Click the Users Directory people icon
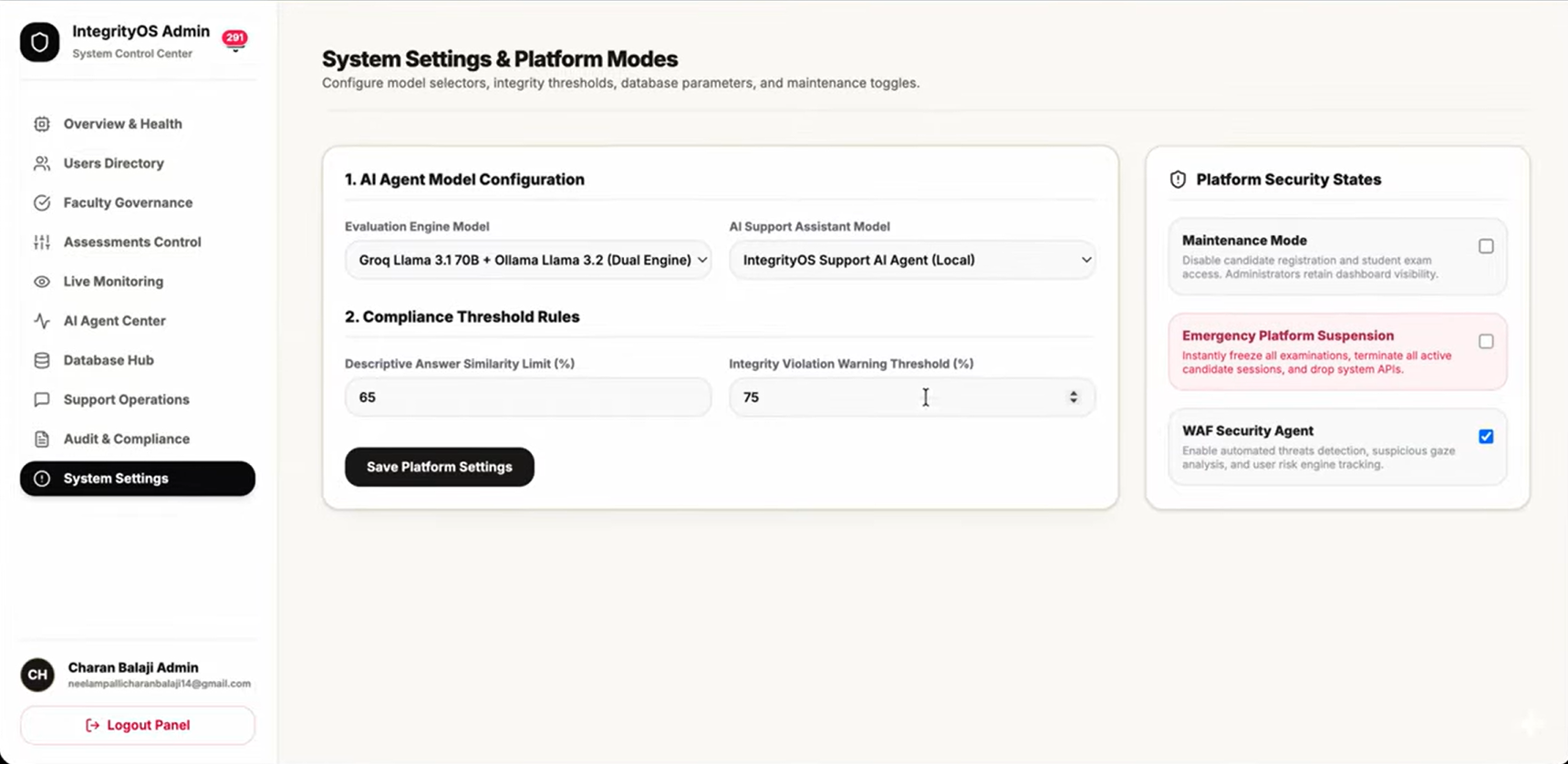This screenshot has width=1568, height=764. [x=42, y=163]
